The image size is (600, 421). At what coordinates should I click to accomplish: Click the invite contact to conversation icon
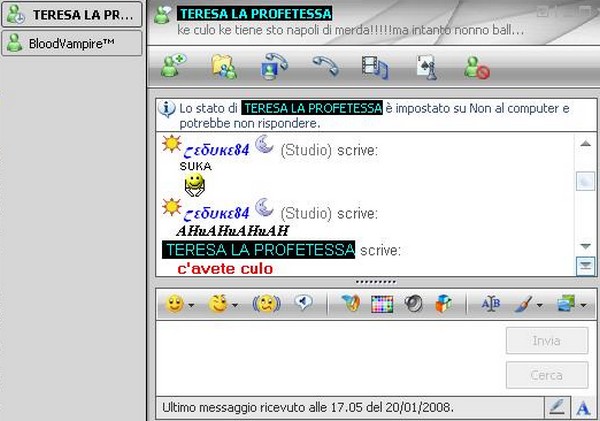coord(173,66)
